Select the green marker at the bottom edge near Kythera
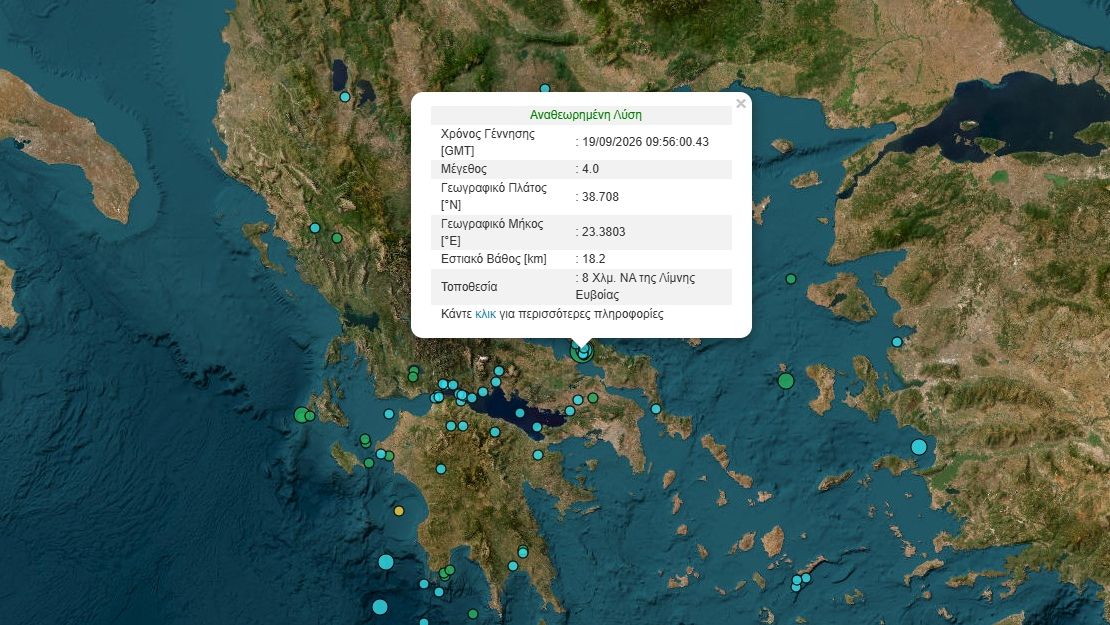Viewport: 1110px width, 625px height. pos(473,614)
